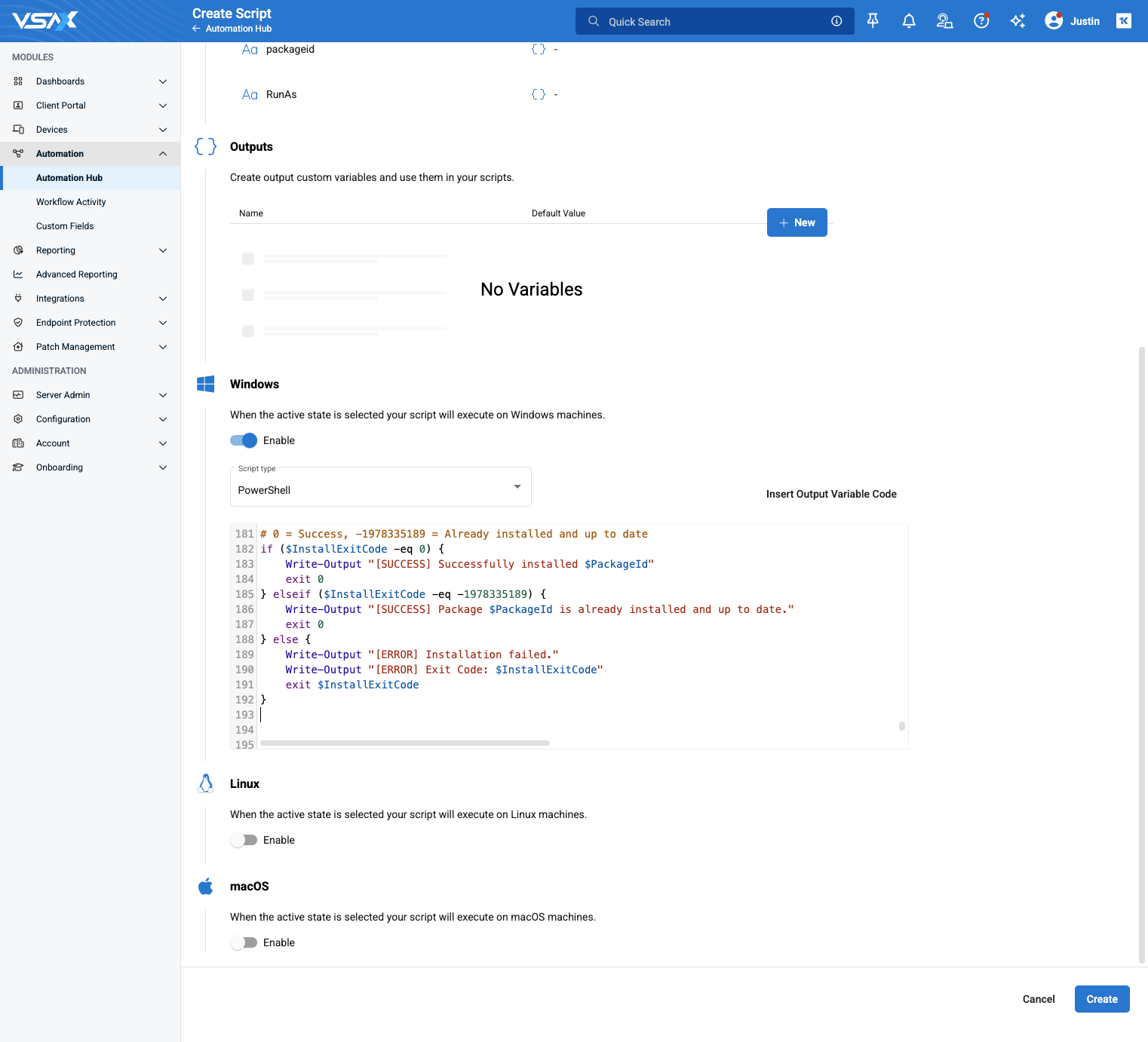Click the Justin user profile avatar

(x=1054, y=21)
